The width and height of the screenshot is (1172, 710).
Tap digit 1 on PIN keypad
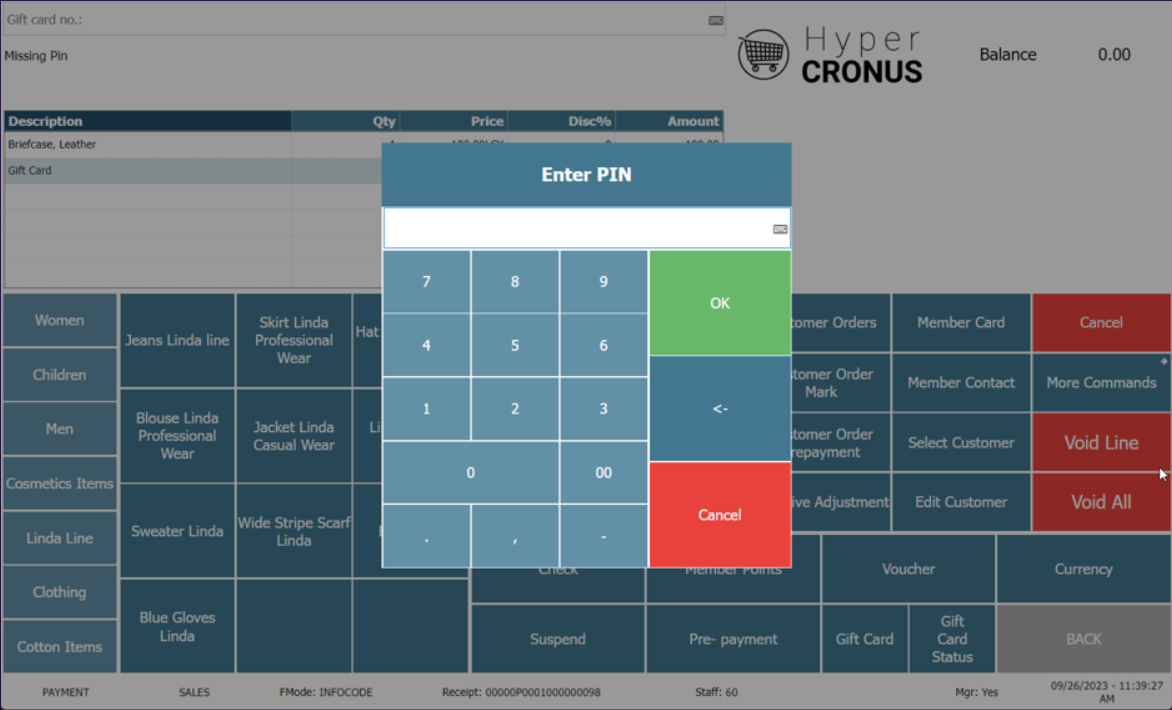pyautogui.click(x=426, y=409)
